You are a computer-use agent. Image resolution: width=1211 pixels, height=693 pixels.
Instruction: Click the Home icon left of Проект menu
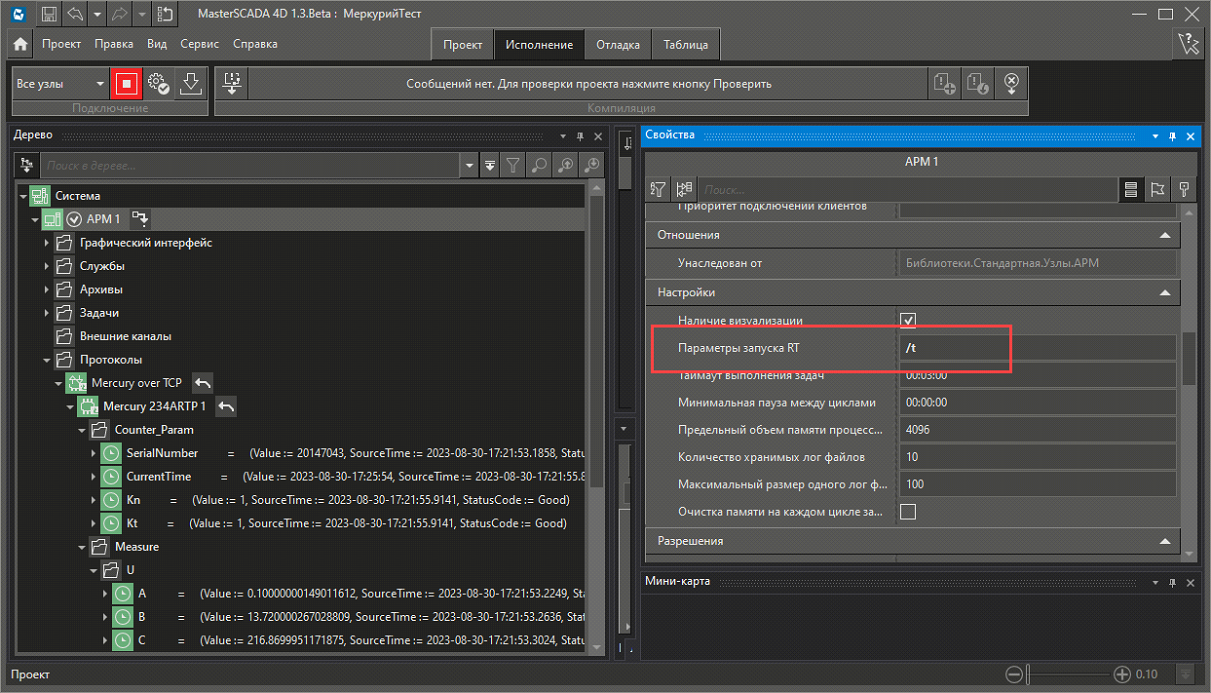coord(21,45)
